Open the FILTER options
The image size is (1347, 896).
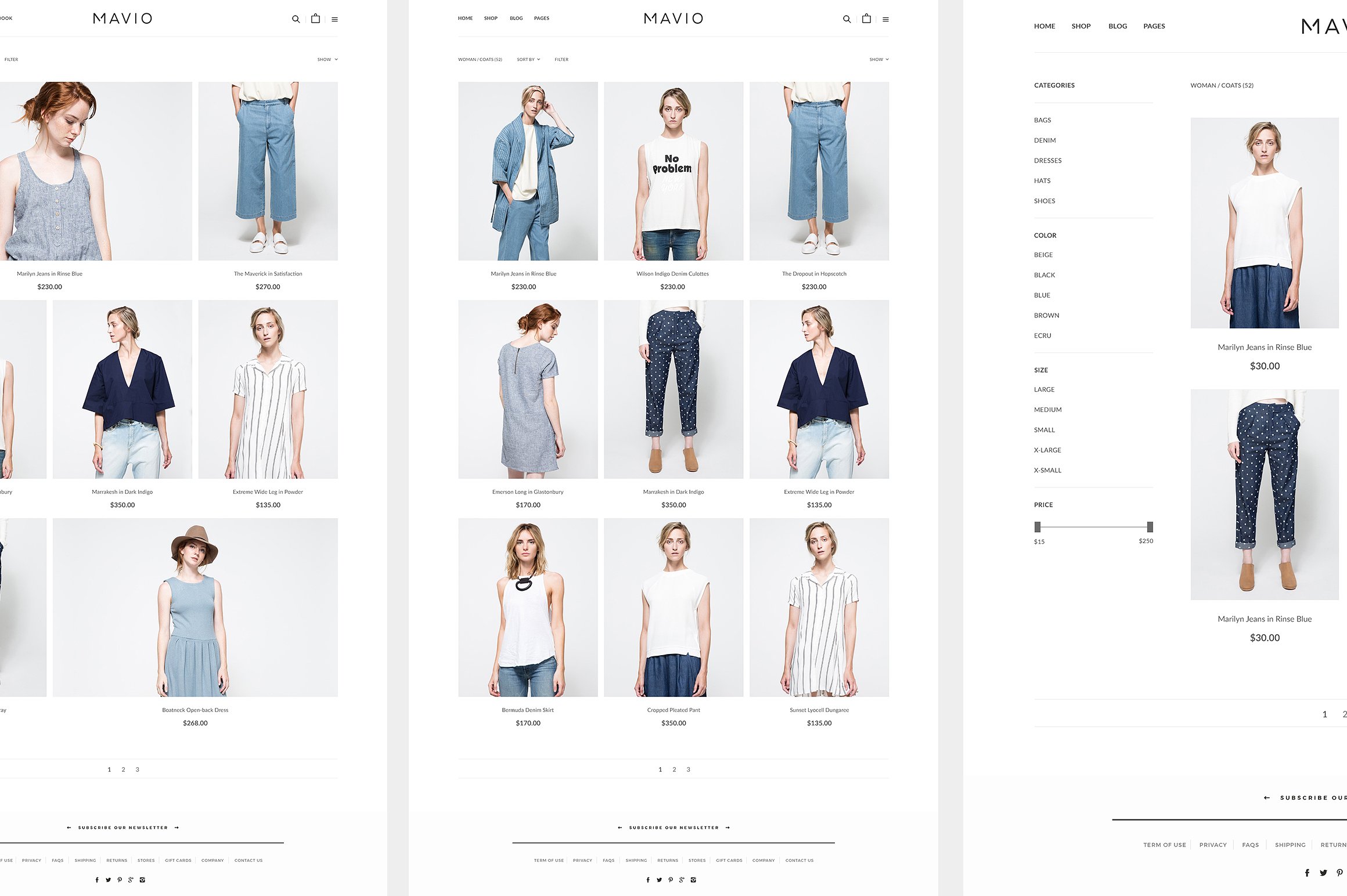[x=561, y=59]
